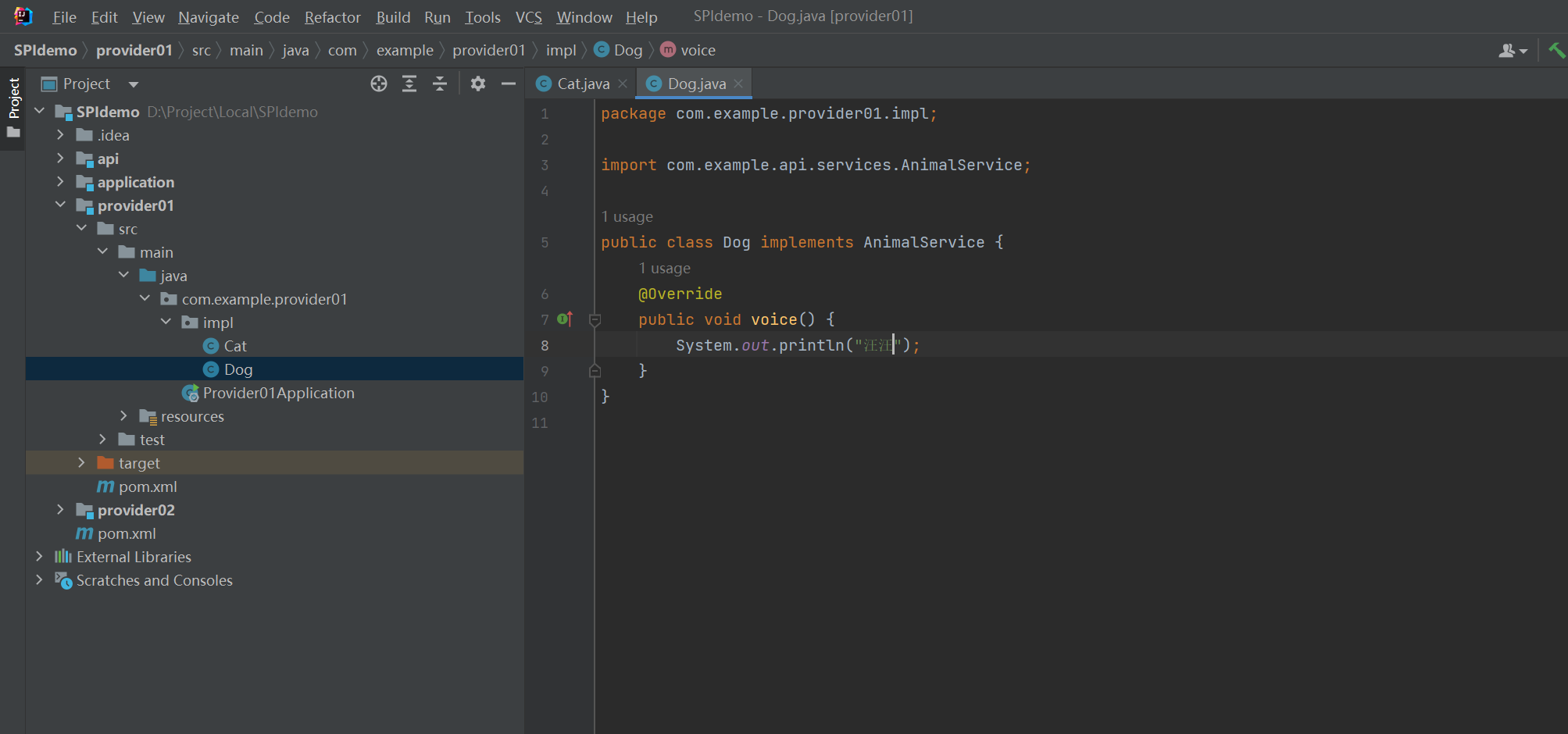Expand the test folder
The width and height of the screenshot is (1568, 734).
[x=102, y=439]
